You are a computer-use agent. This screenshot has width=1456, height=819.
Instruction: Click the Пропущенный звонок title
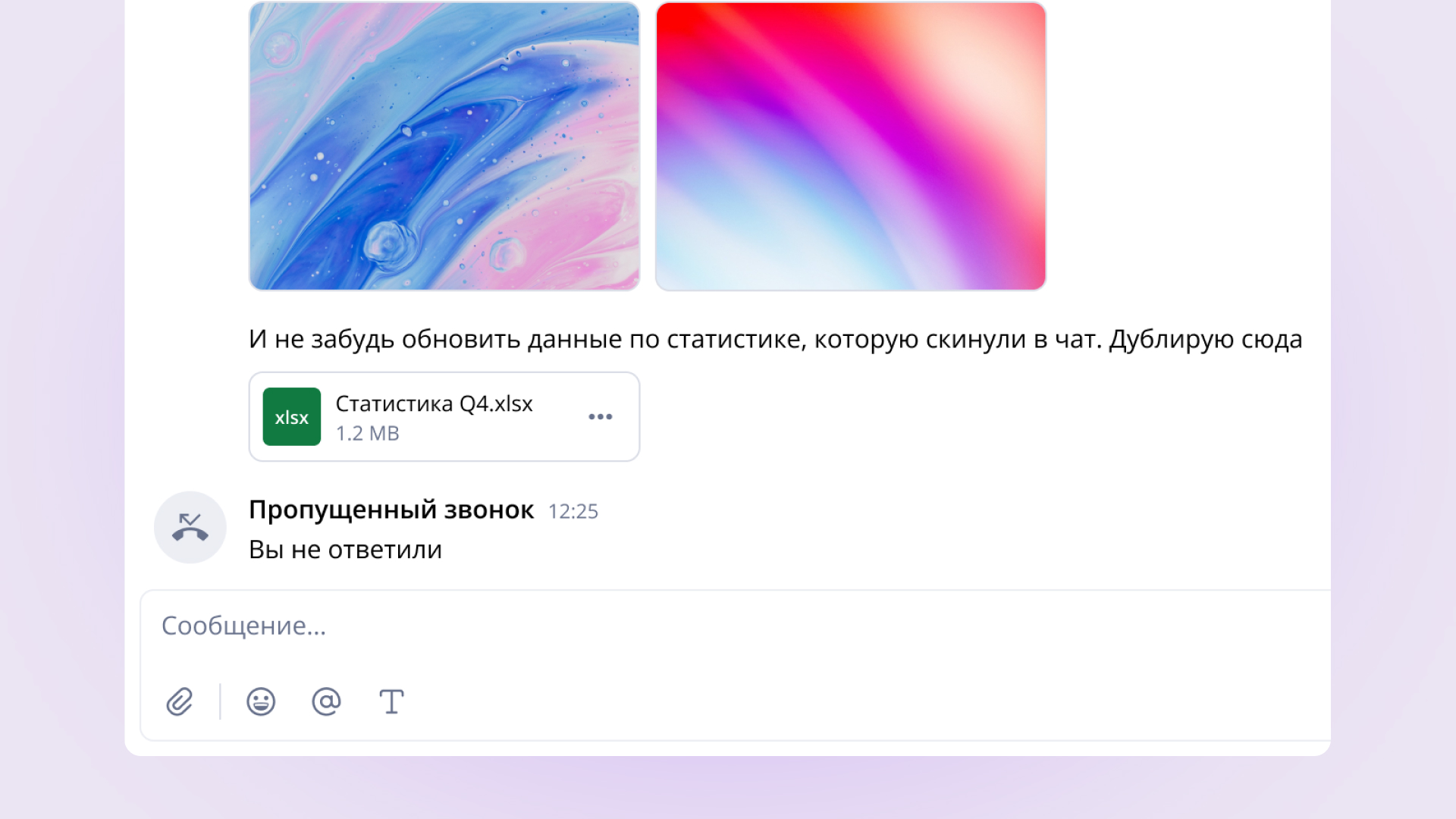point(391,510)
